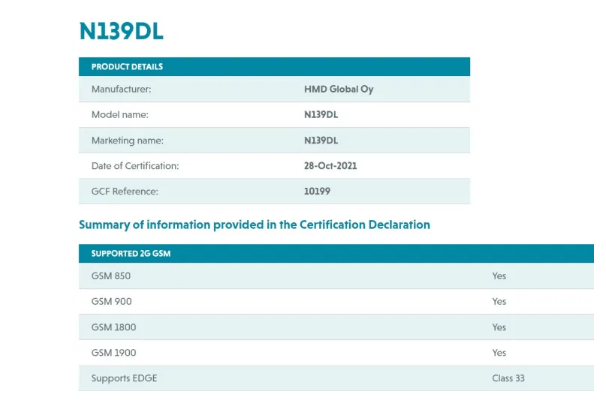This screenshot has width=606, height=402.
Task: Select Yes value in GSM 900 row
Action: 499,302
